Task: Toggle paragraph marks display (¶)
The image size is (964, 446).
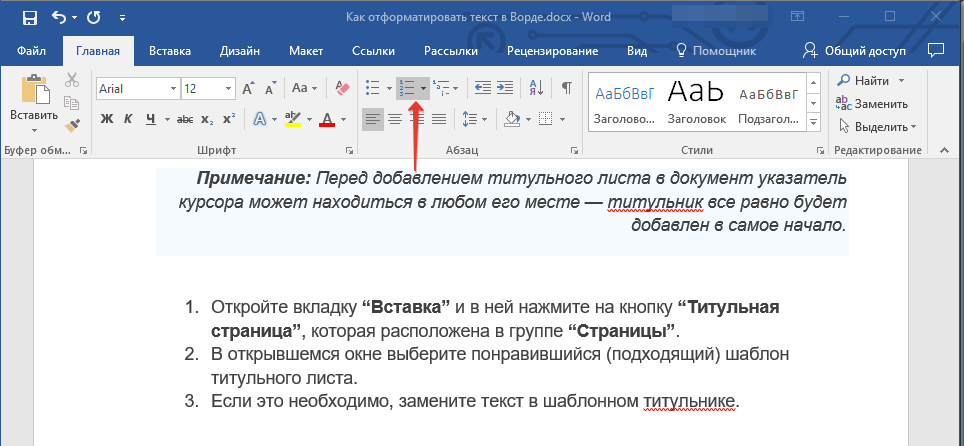Action: pyautogui.click(x=566, y=88)
